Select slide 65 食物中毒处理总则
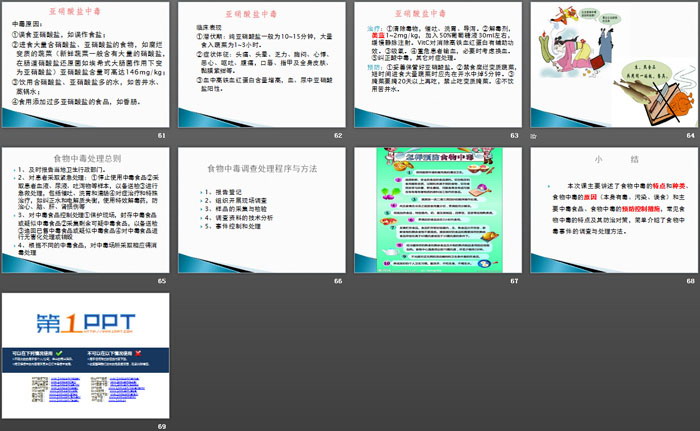The width and height of the screenshot is (700, 431). 86,210
